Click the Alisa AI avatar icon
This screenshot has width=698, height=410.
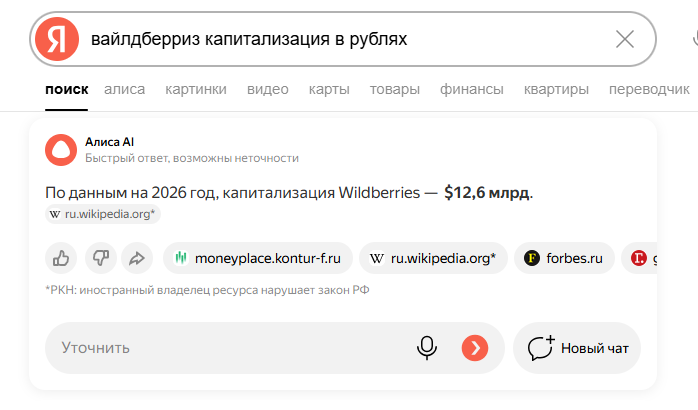click(61, 150)
